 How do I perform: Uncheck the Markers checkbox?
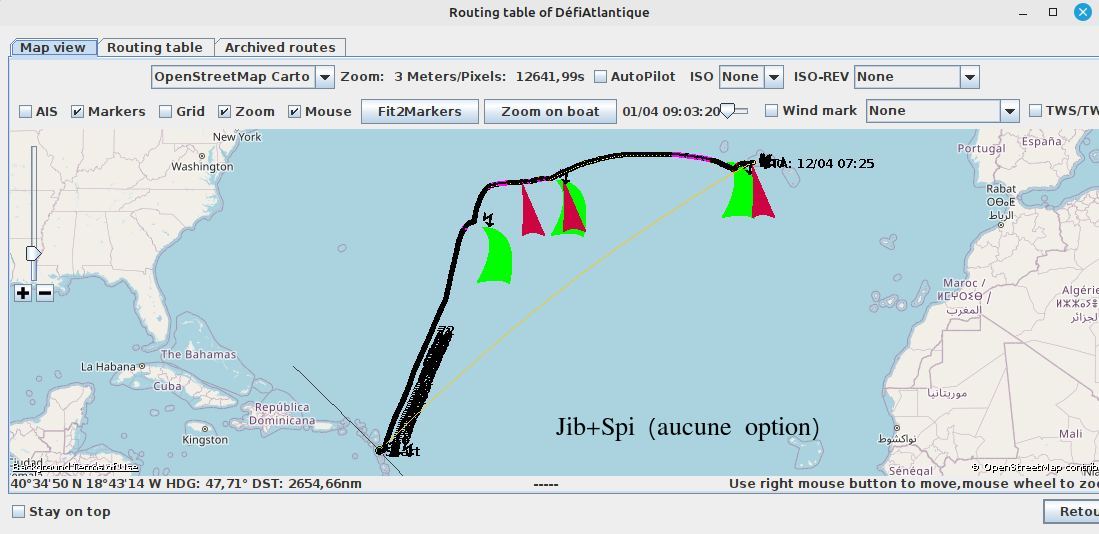pyautogui.click(x=77, y=112)
